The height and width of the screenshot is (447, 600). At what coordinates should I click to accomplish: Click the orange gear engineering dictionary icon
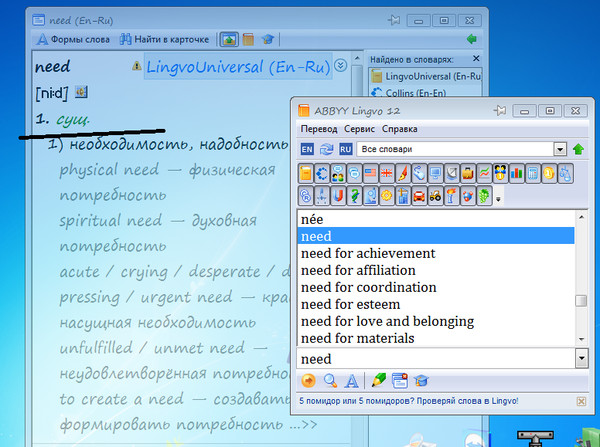point(387,196)
